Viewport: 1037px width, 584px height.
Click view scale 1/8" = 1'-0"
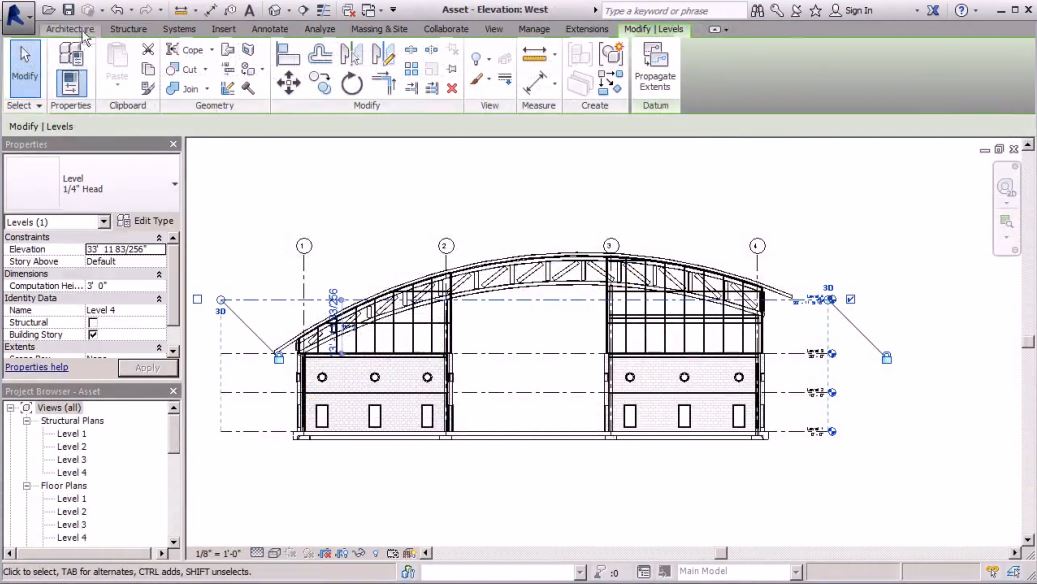click(x=218, y=554)
